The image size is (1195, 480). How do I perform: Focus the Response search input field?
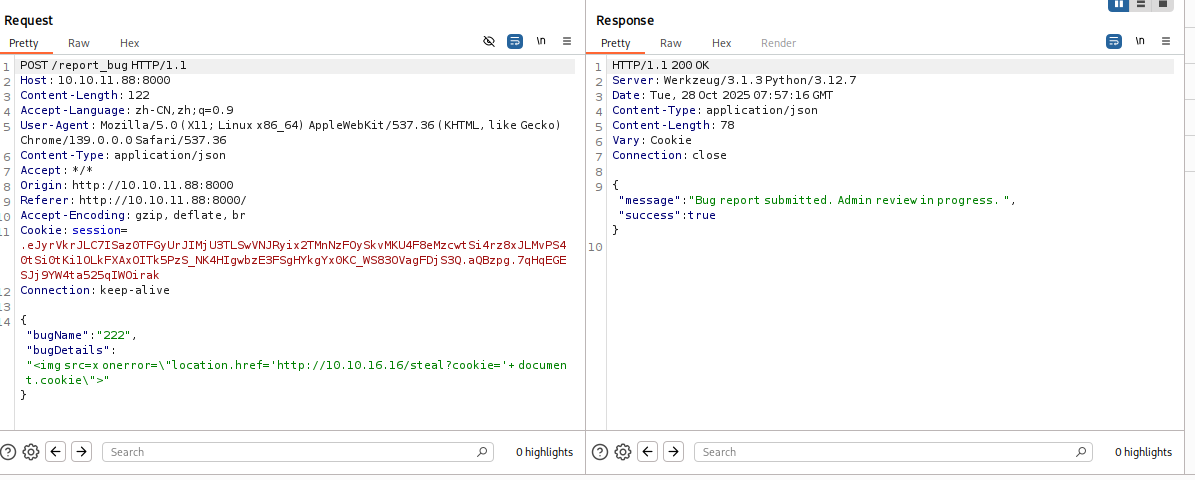893,452
